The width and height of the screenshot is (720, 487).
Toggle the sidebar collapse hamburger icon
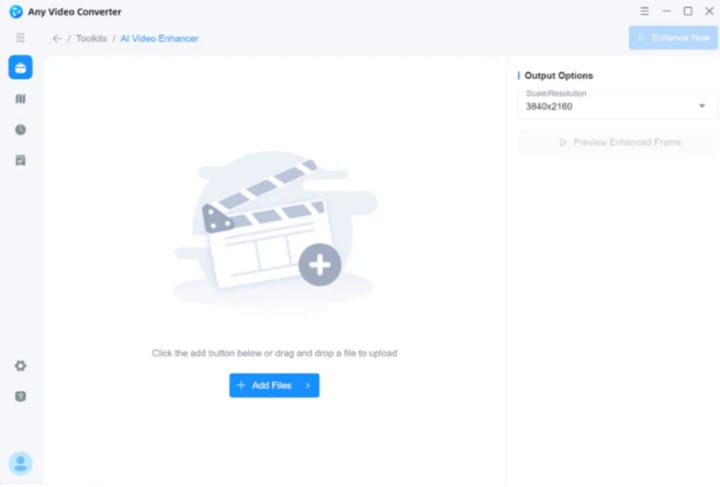20,38
